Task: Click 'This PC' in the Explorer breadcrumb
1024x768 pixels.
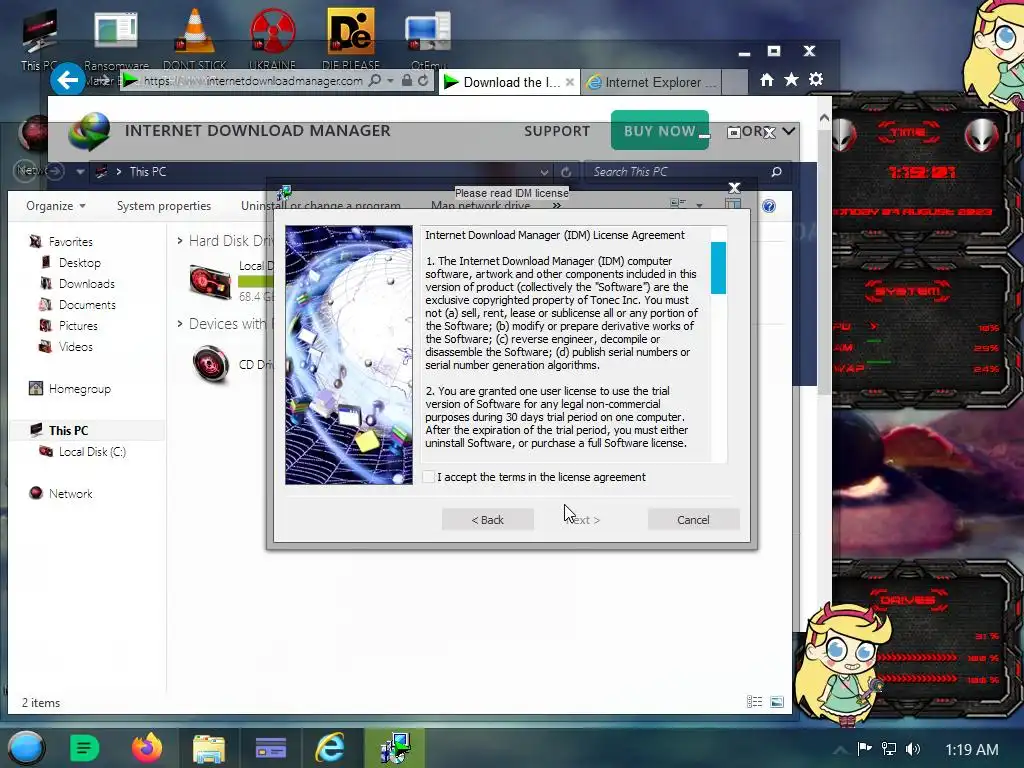Action: [148, 172]
